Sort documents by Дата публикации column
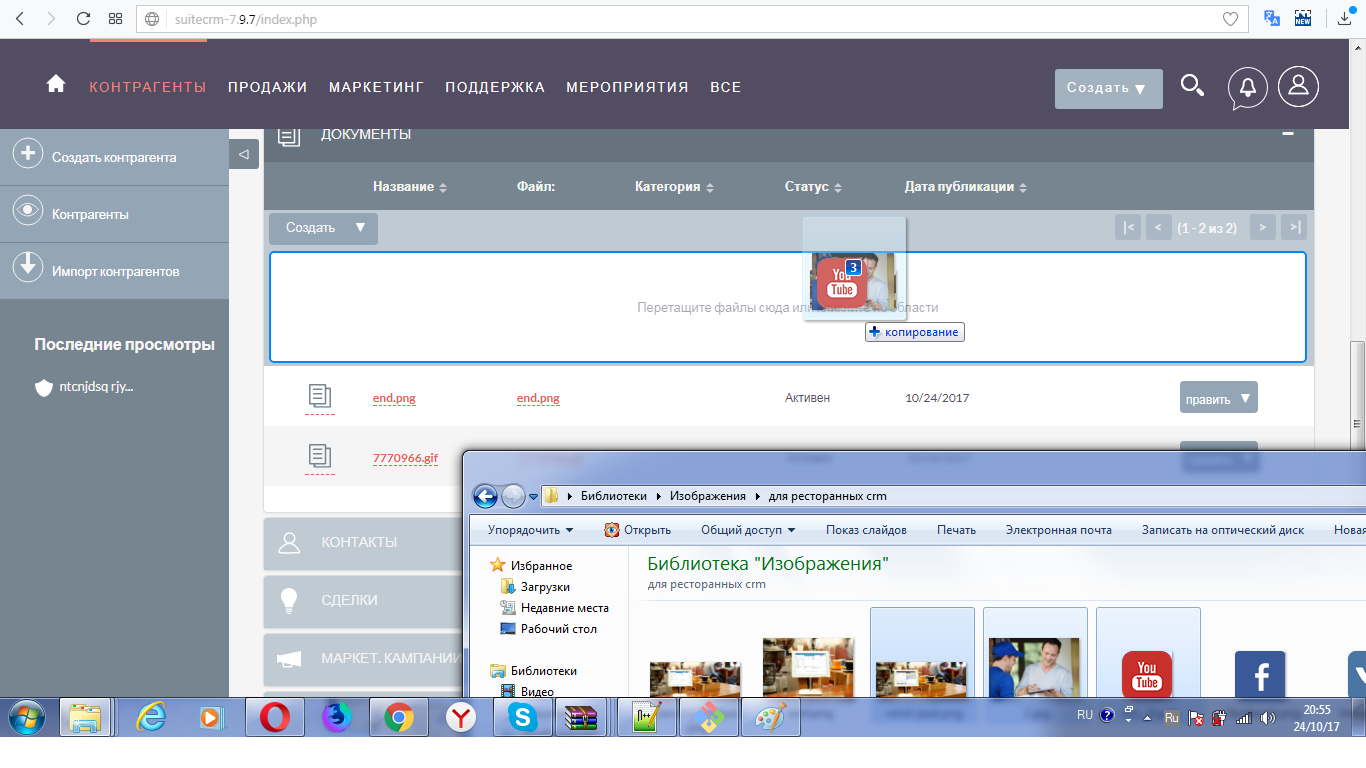This screenshot has height=768, width=1366. (x=966, y=187)
